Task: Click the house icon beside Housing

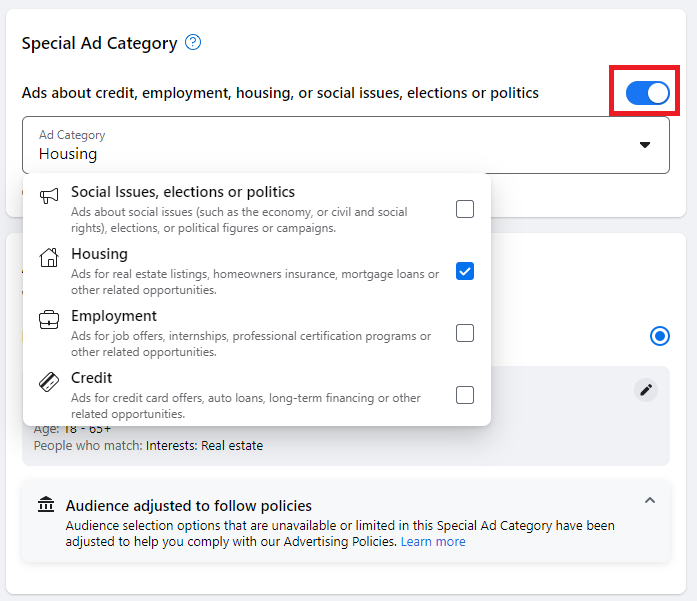Action: click(x=49, y=258)
